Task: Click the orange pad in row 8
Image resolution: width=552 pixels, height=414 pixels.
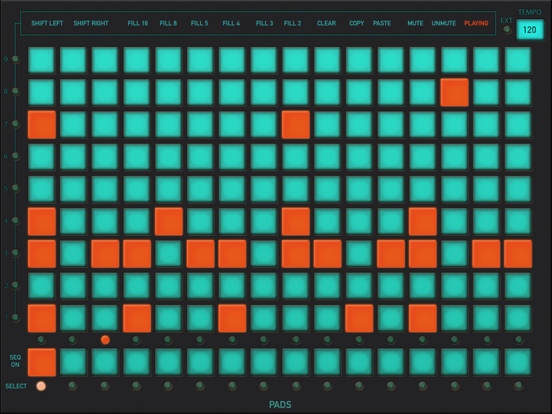Action: [454, 92]
